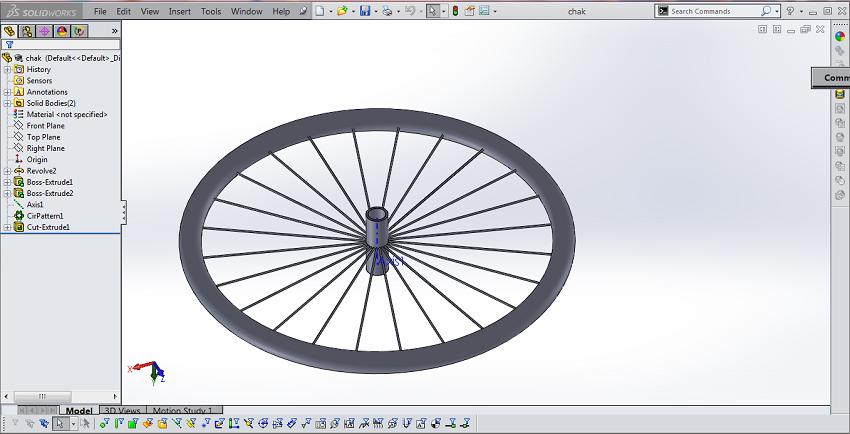Open the Window menu

[247, 11]
